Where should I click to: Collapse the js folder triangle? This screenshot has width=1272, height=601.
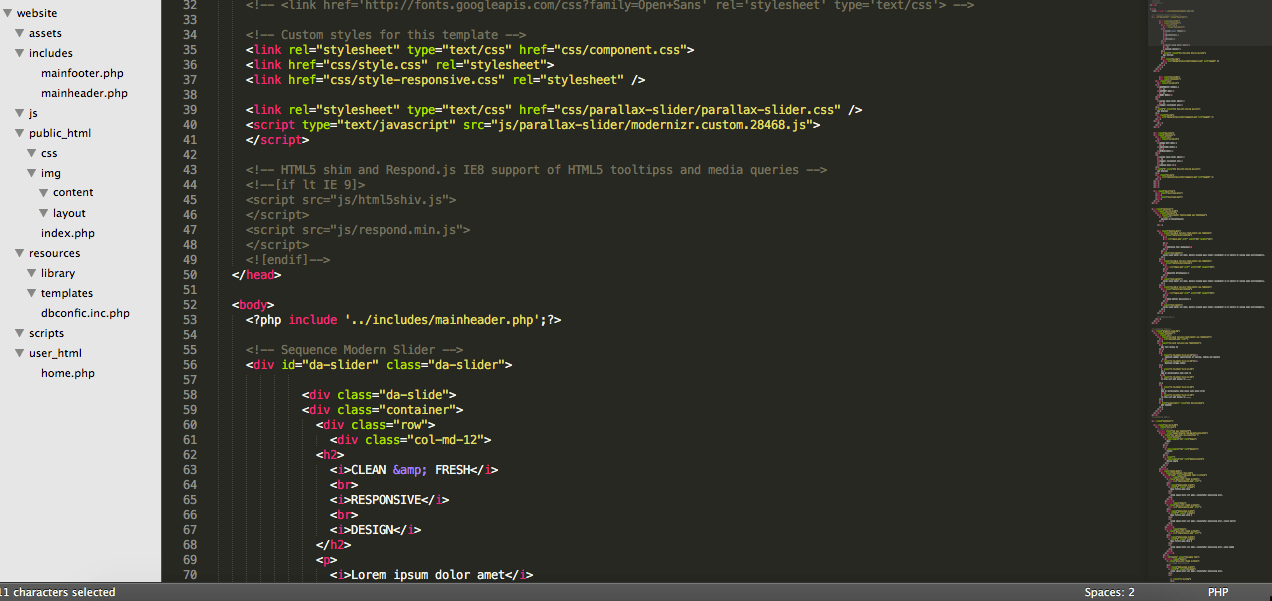coord(20,113)
